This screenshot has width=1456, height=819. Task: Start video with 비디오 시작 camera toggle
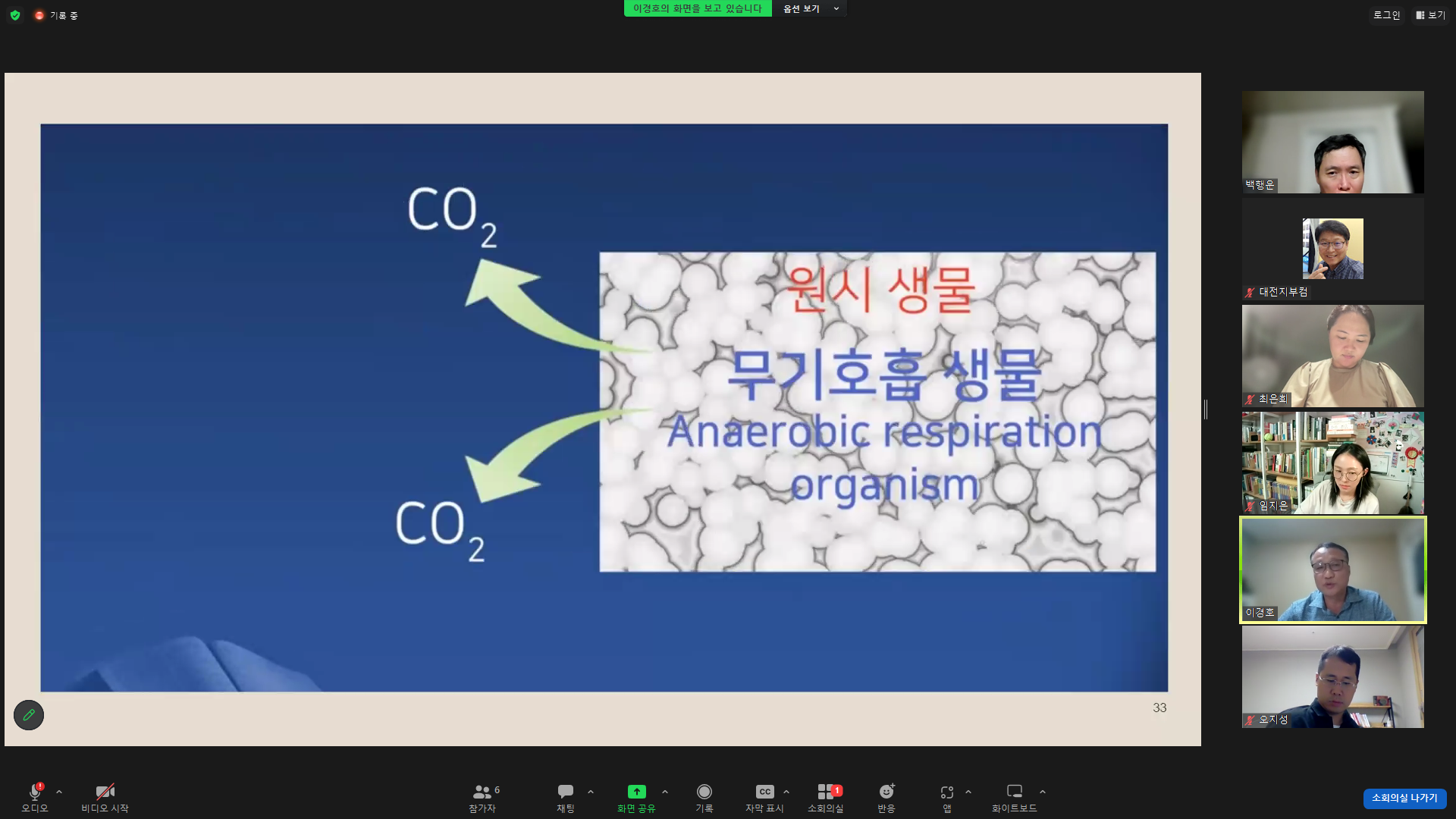pyautogui.click(x=105, y=792)
